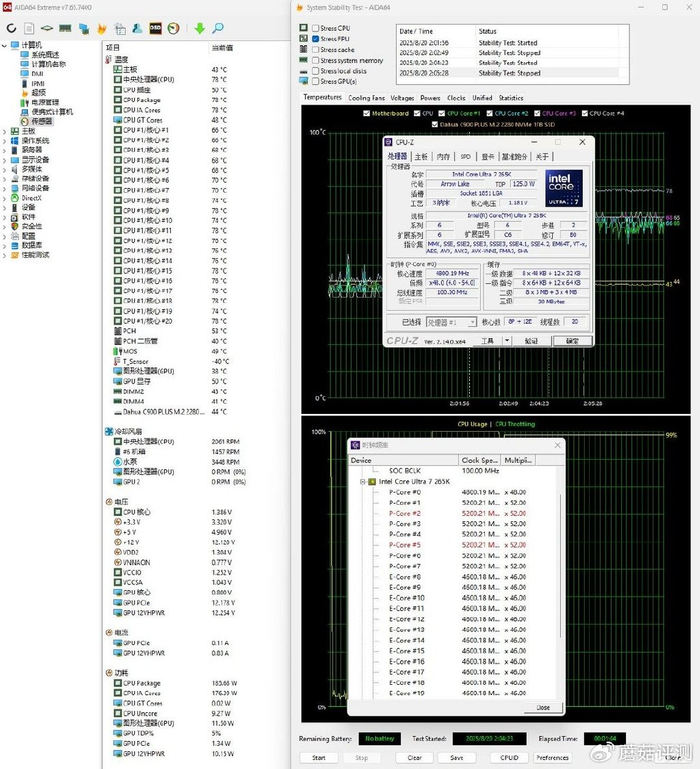The image size is (700, 769).
Task: Click the Save button in stability test
Action: coord(457,758)
